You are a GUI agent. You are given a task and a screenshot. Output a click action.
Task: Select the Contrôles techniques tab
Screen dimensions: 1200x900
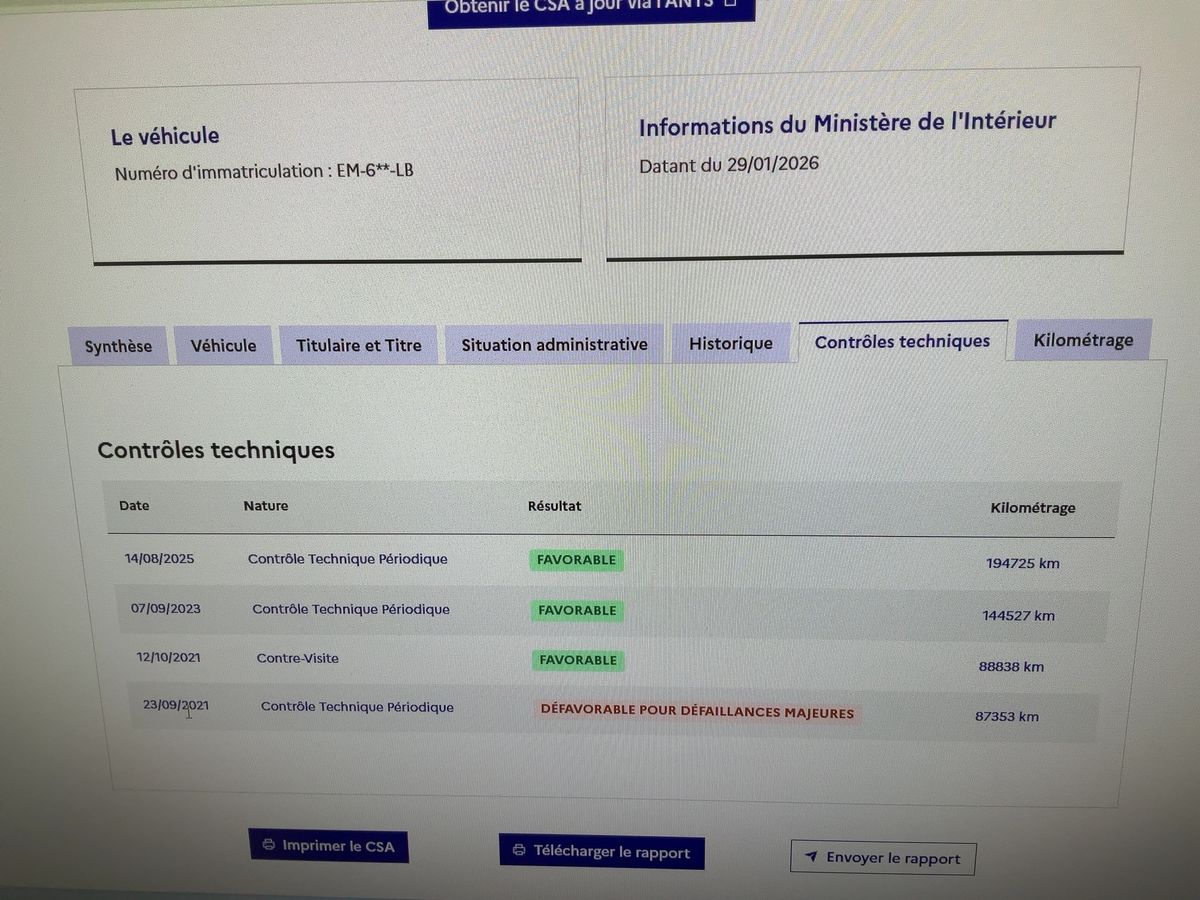click(902, 341)
